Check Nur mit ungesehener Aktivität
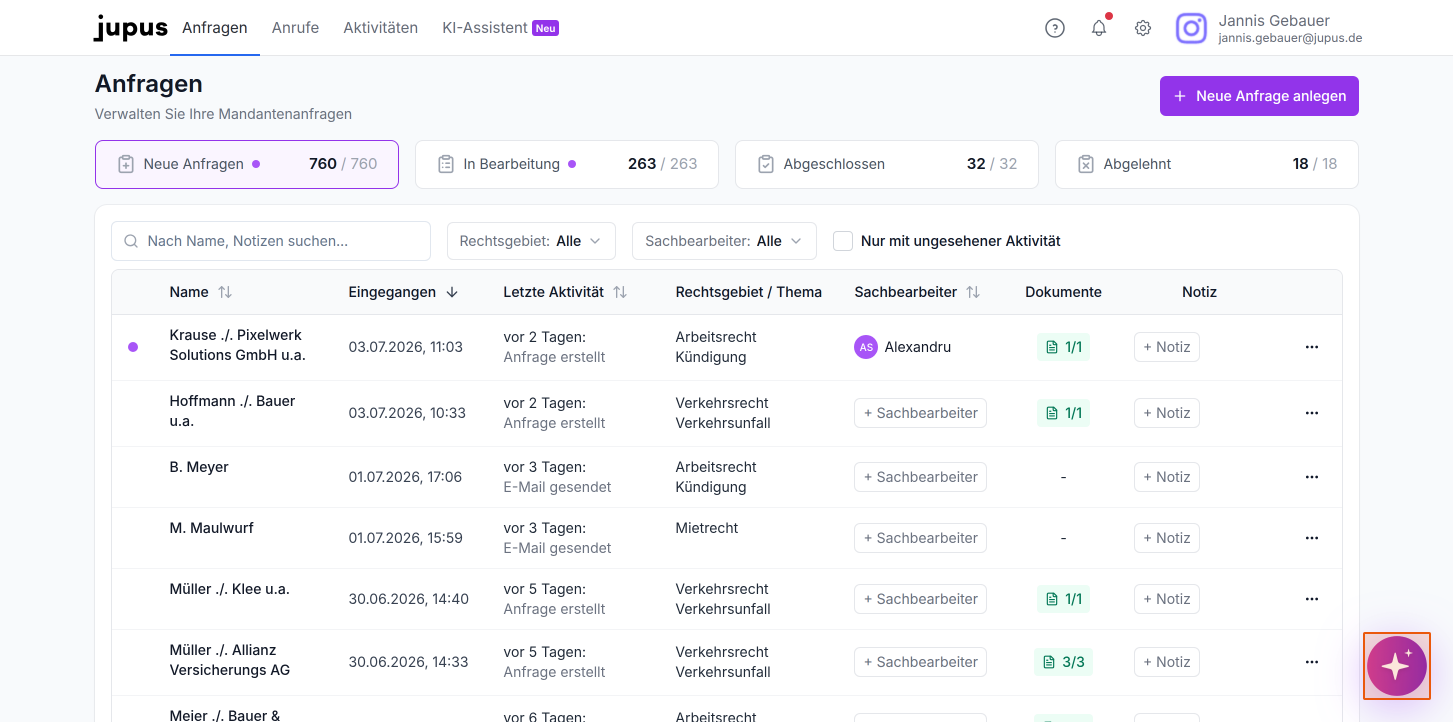The height and width of the screenshot is (722, 1453). tap(843, 241)
